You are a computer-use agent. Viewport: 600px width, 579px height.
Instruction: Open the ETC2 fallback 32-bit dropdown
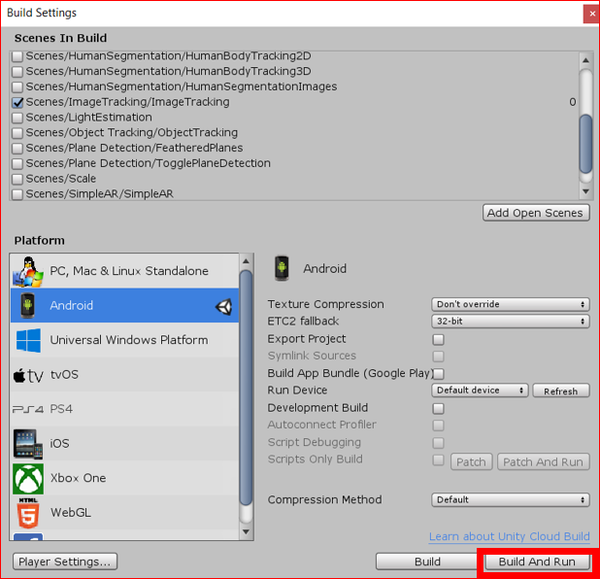tap(510, 321)
